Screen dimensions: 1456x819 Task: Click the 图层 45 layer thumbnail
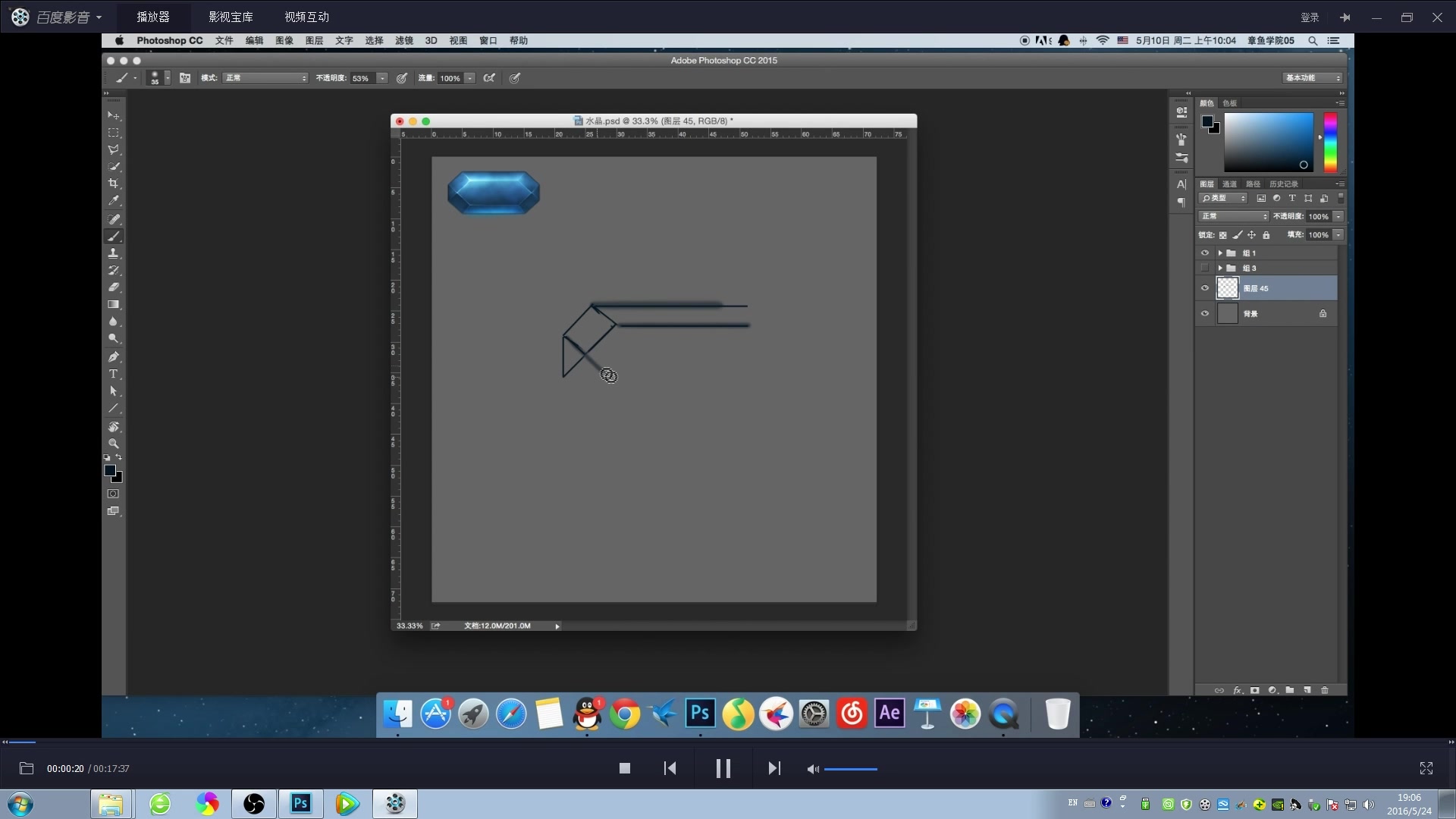point(1228,288)
